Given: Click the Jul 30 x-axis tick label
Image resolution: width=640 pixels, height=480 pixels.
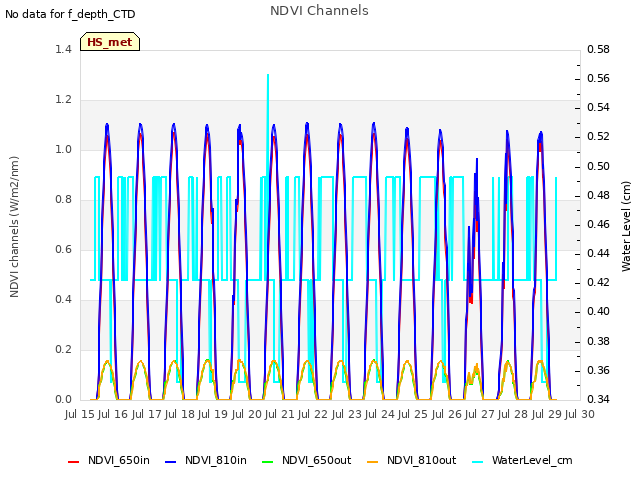Looking at the screenshot, I should click(580, 414).
